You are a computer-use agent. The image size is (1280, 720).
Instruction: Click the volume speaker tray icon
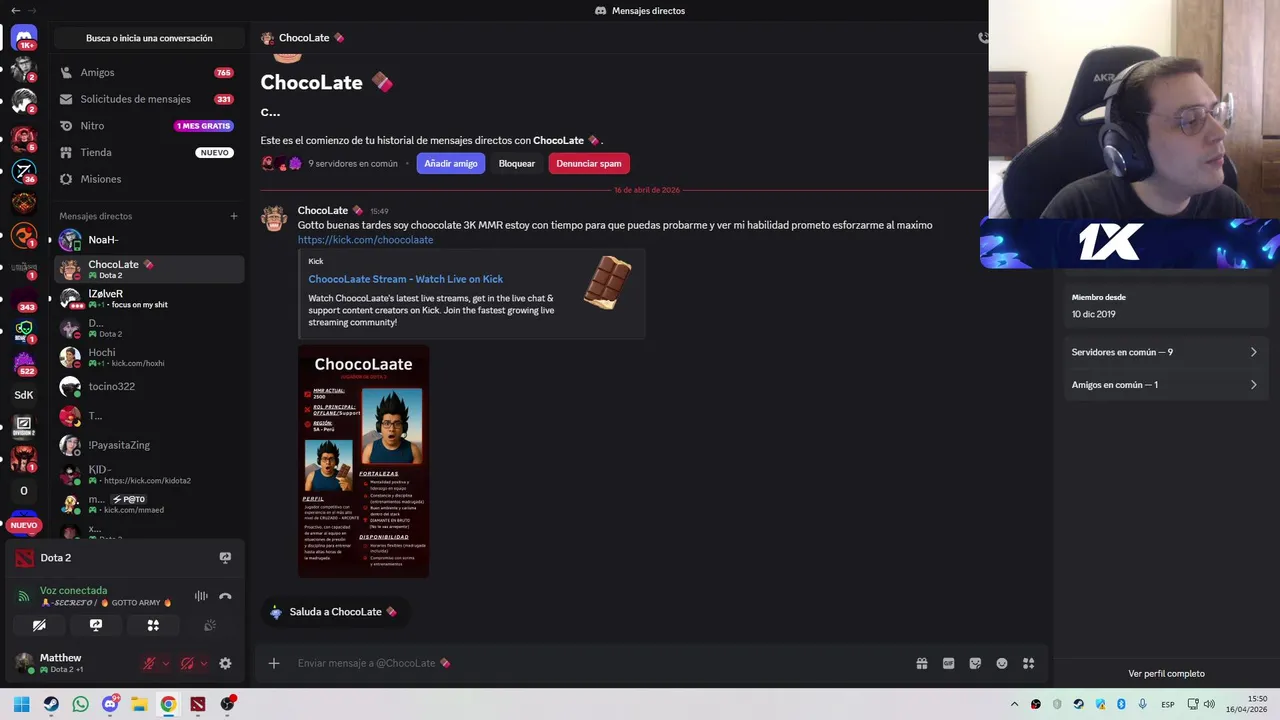pos(1209,704)
